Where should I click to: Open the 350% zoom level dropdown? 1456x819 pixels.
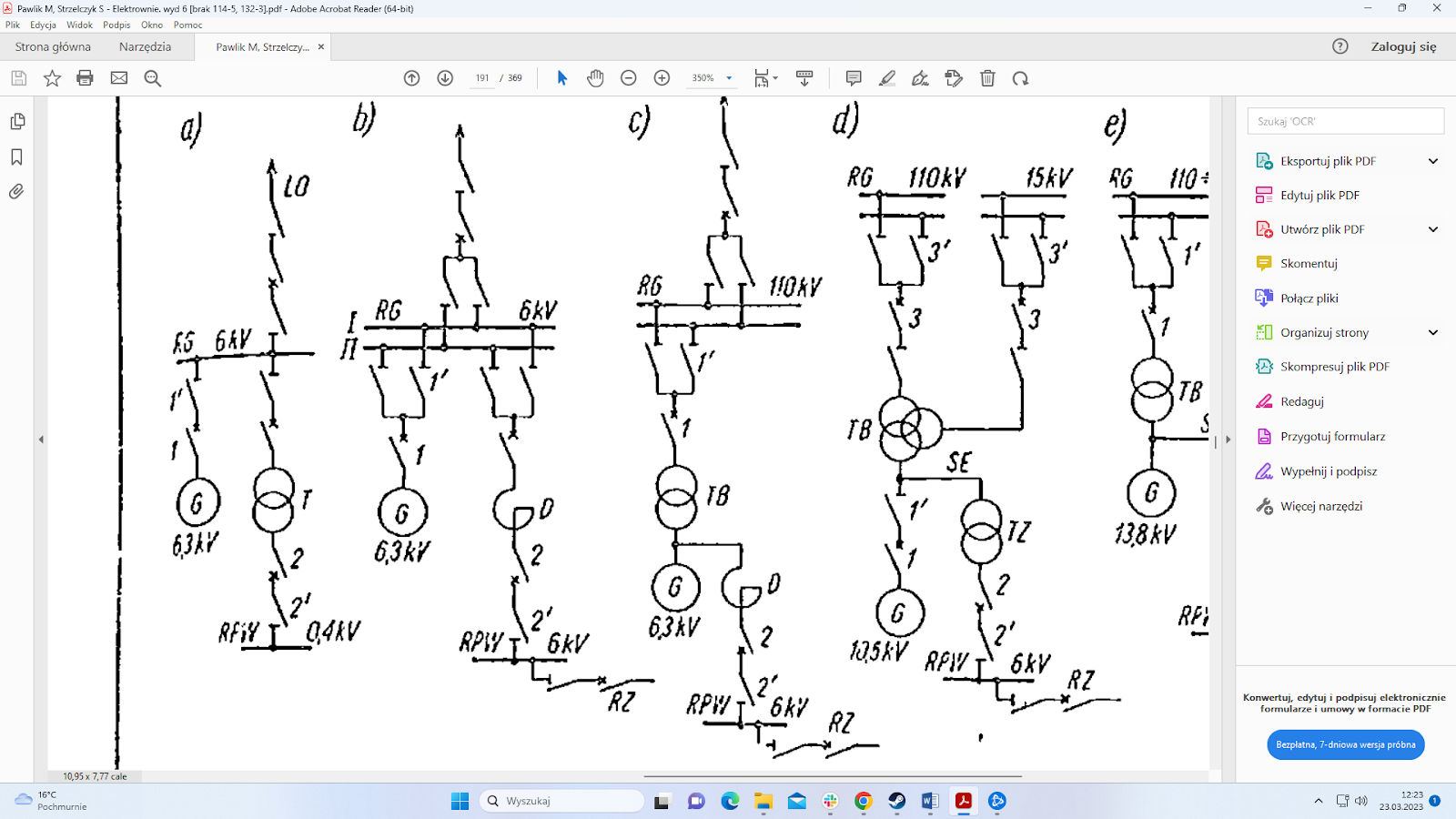pyautogui.click(x=729, y=78)
